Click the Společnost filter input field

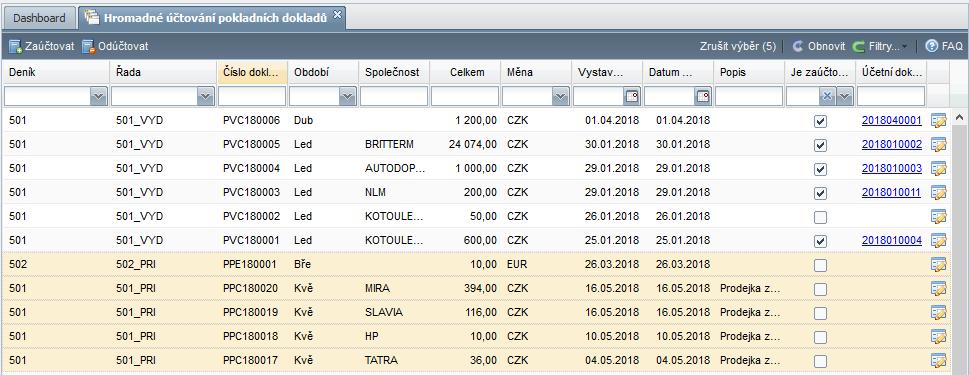(x=394, y=96)
